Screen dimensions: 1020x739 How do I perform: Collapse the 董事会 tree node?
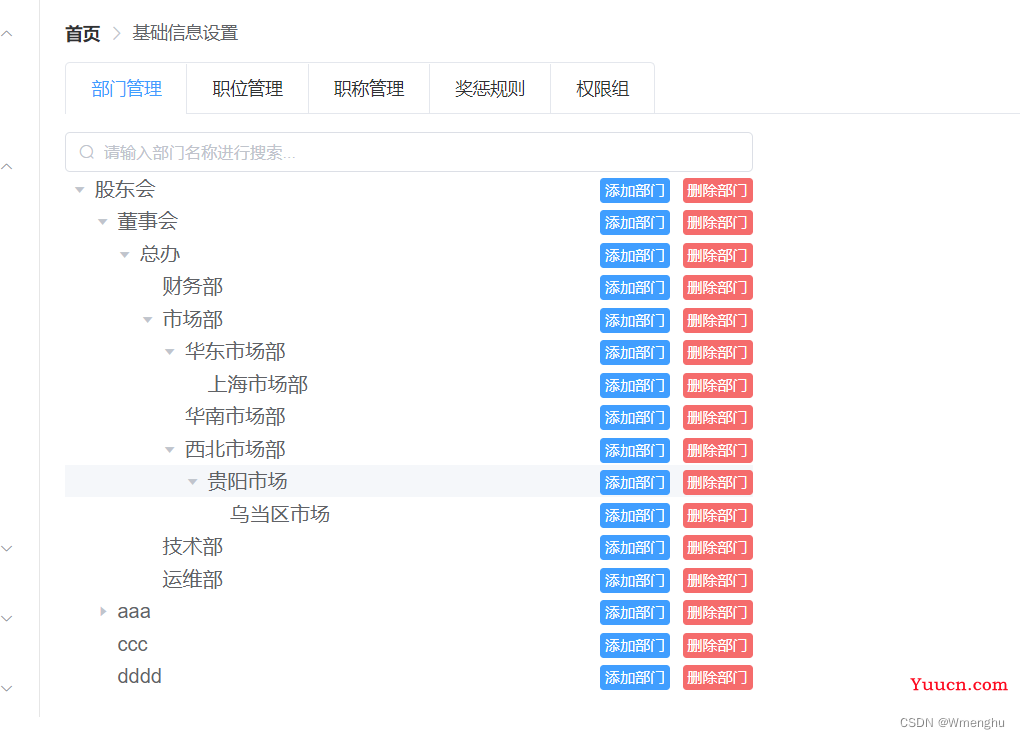tap(102, 222)
